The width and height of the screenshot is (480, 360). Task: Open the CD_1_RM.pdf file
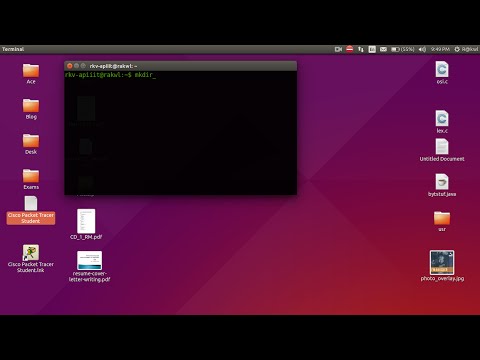tap(86, 221)
